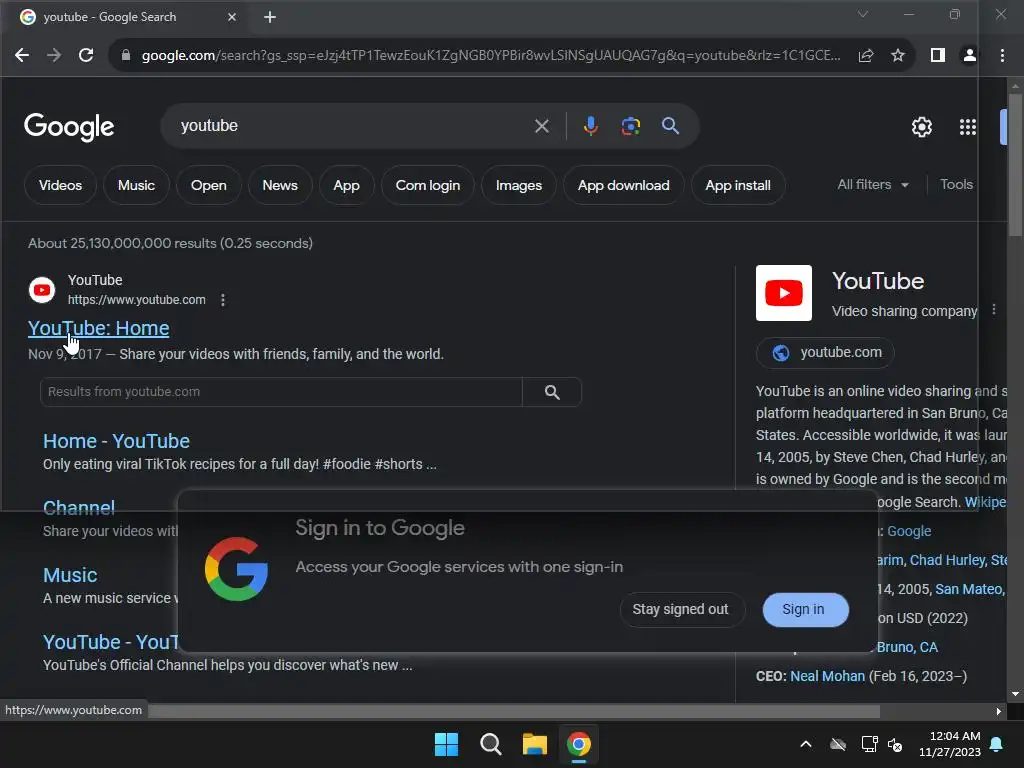Click the browser address bar URL
The image size is (1024, 768).
coord(490,56)
